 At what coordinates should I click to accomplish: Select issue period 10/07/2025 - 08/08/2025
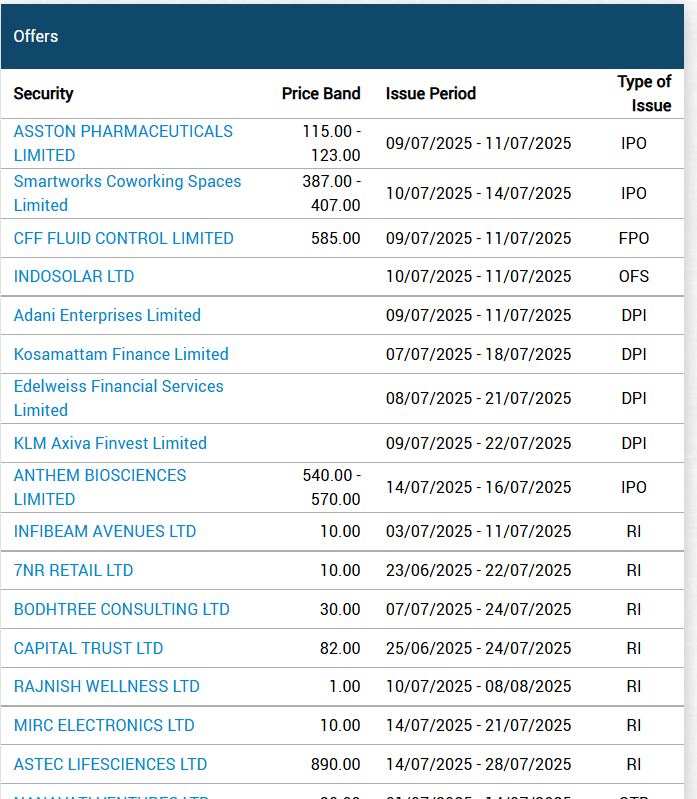(x=478, y=686)
